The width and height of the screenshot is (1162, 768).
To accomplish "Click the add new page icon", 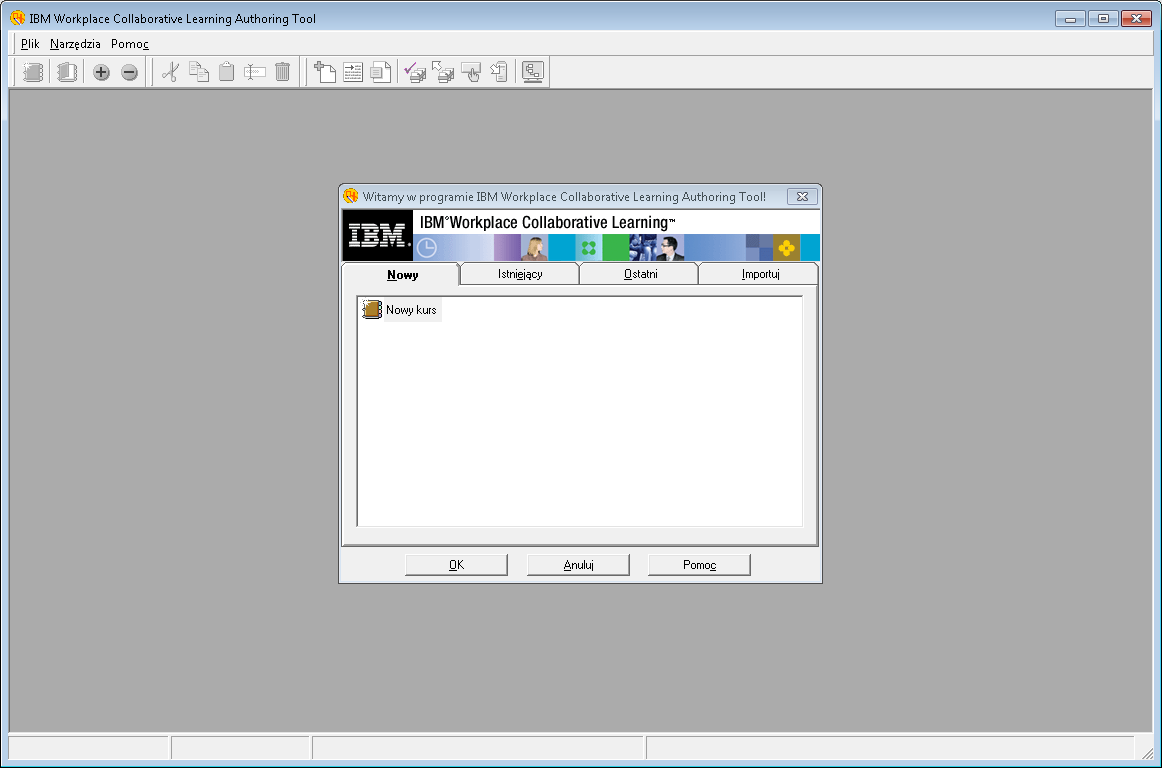I will (325, 72).
